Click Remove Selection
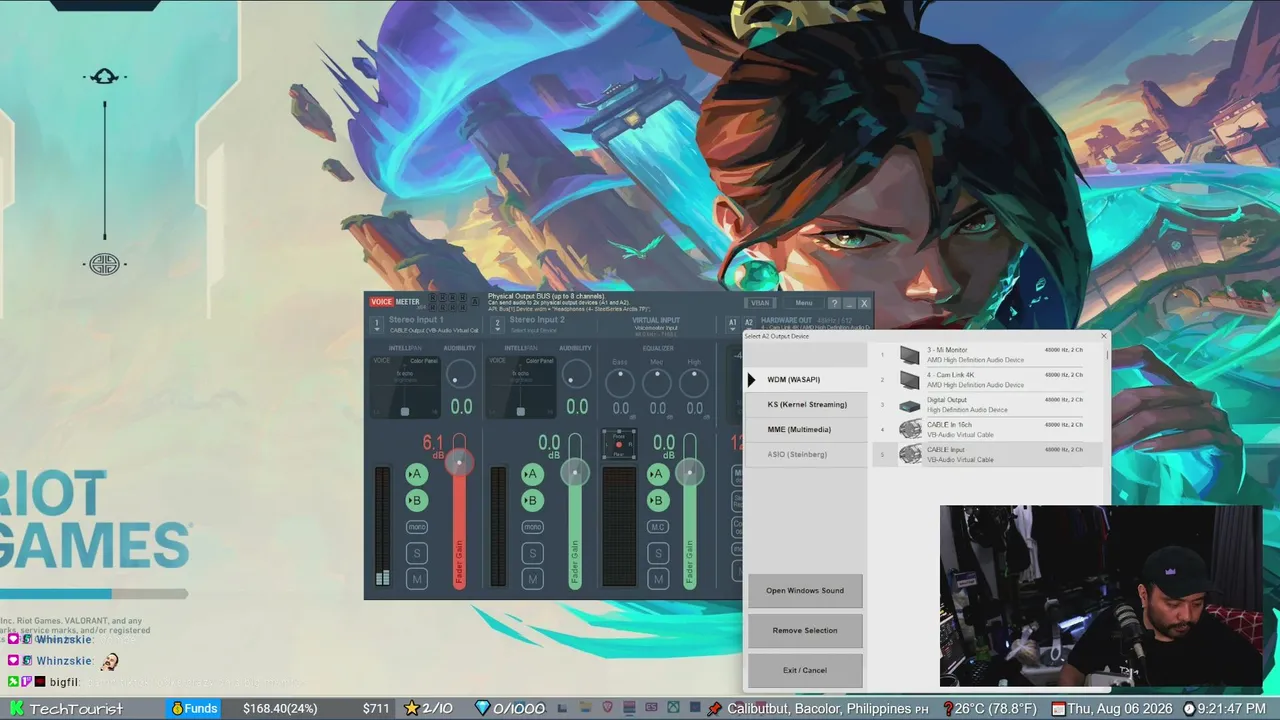Image resolution: width=1280 pixels, height=720 pixels. pos(805,631)
